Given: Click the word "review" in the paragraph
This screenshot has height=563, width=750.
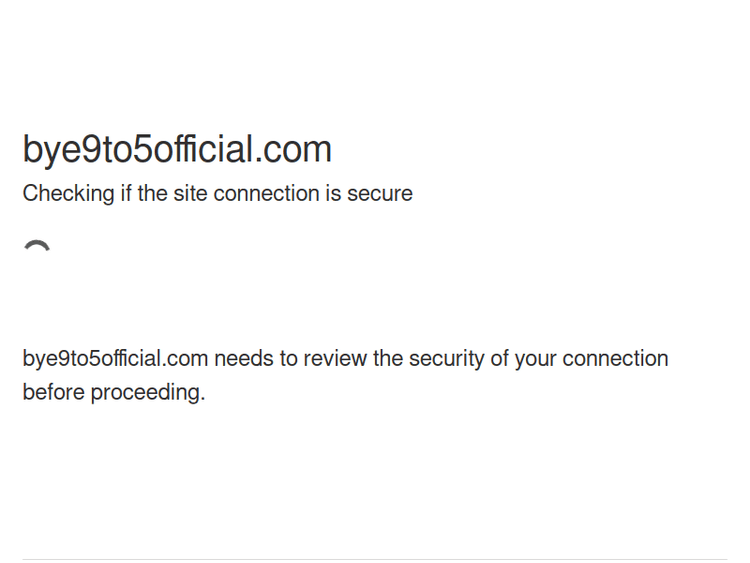Looking at the screenshot, I should click(x=335, y=359).
